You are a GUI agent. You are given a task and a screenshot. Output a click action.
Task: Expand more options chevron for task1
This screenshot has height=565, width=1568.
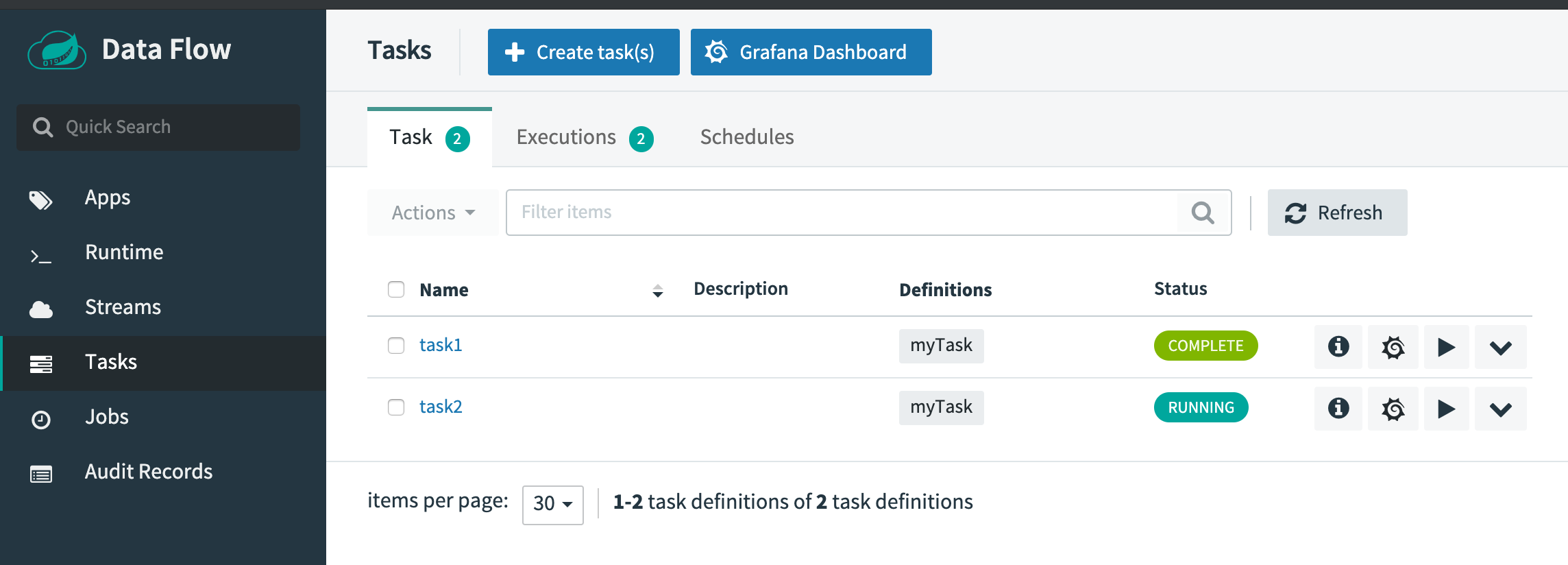[x=1500, y=347]
